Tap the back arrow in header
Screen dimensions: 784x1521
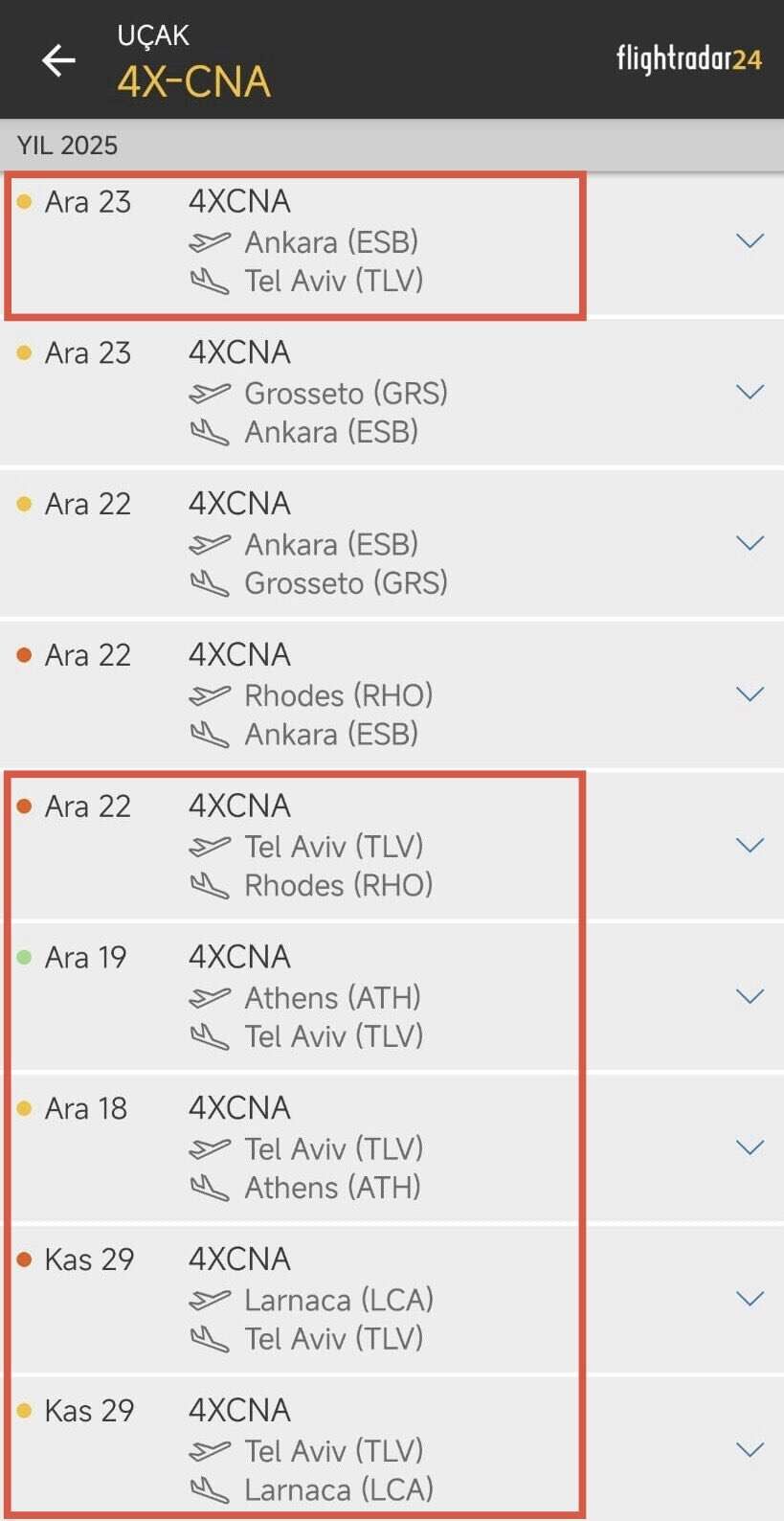tap(58, 60)
